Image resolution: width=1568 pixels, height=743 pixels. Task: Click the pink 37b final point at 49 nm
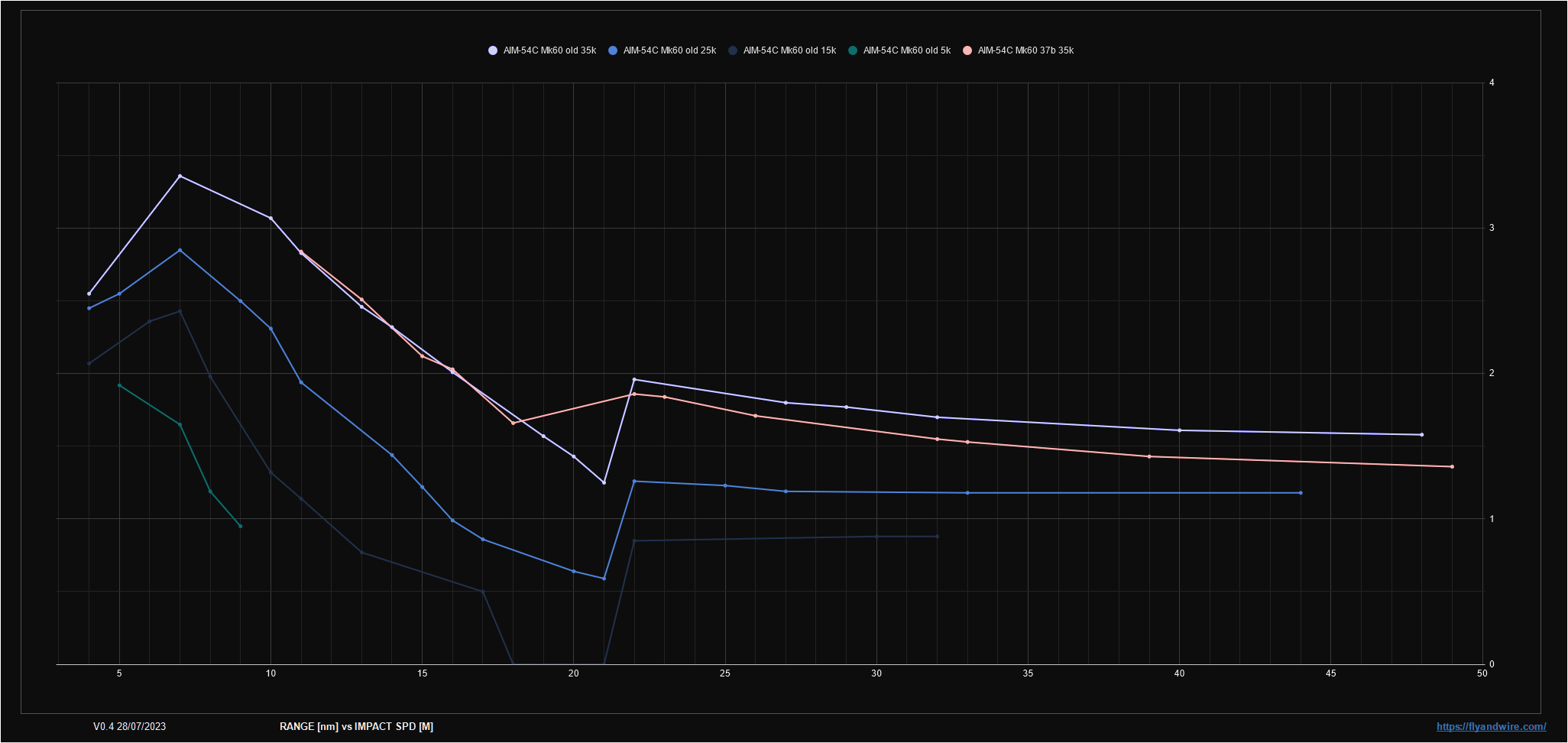[1452, 467]
